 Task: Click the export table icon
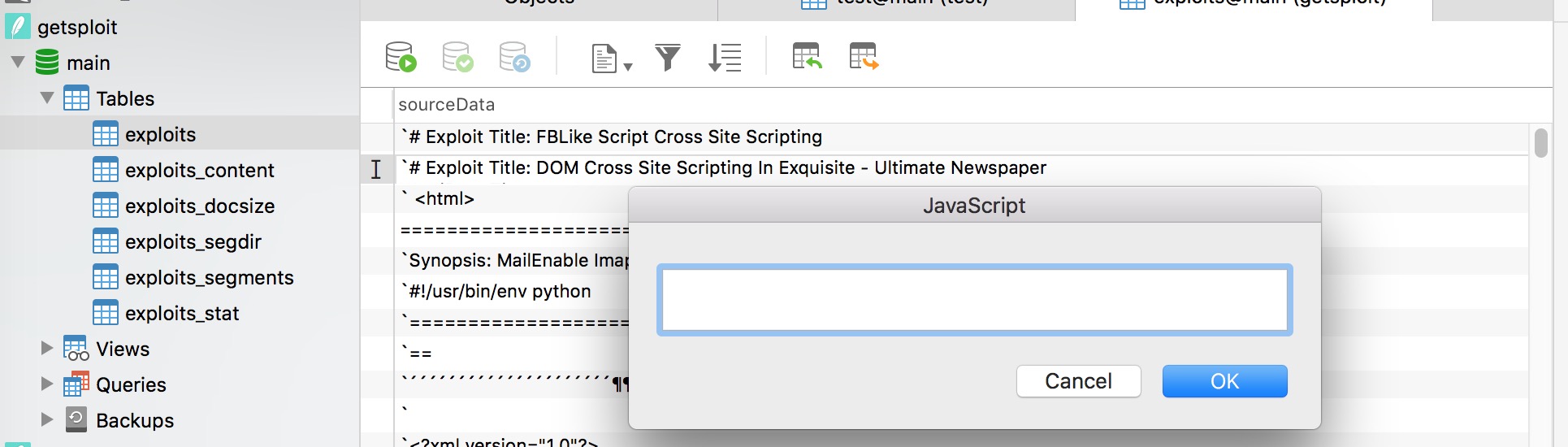click(x=864, y=56)
